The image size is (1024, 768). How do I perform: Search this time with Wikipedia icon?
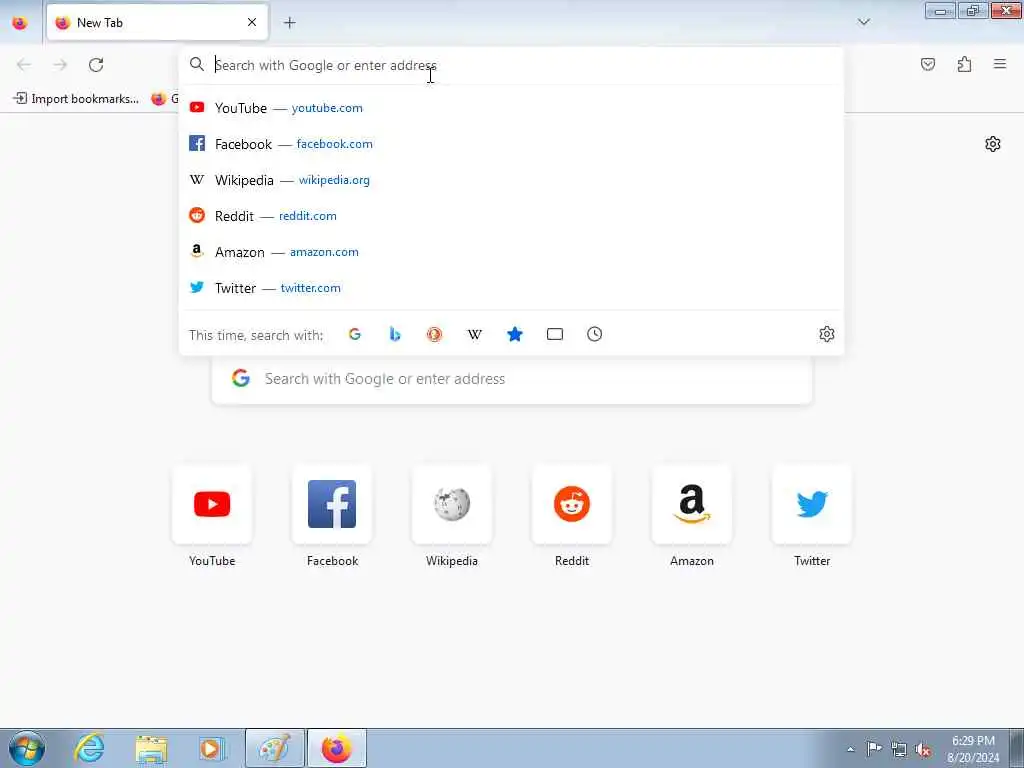pos(475,334)
